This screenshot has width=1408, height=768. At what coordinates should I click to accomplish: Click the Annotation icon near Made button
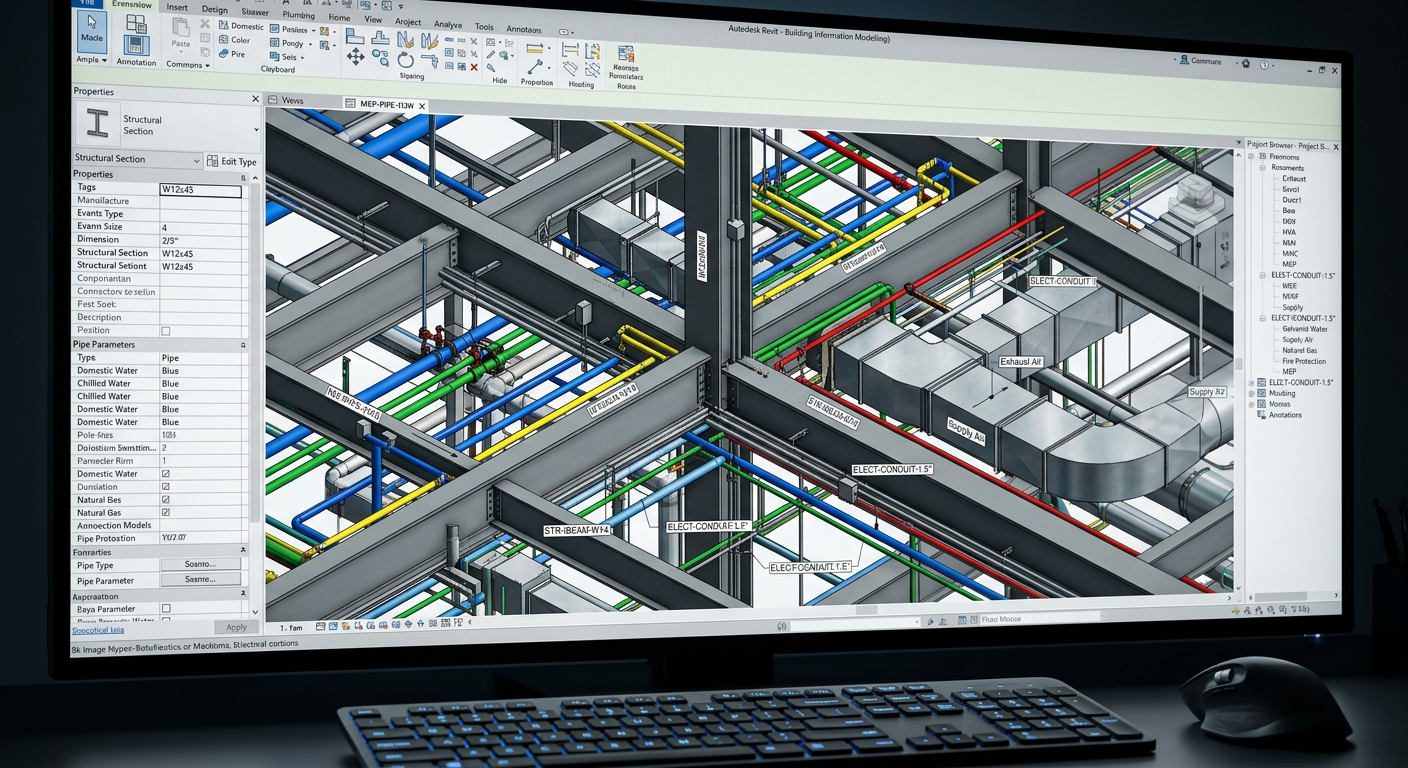tap(136, 45)
